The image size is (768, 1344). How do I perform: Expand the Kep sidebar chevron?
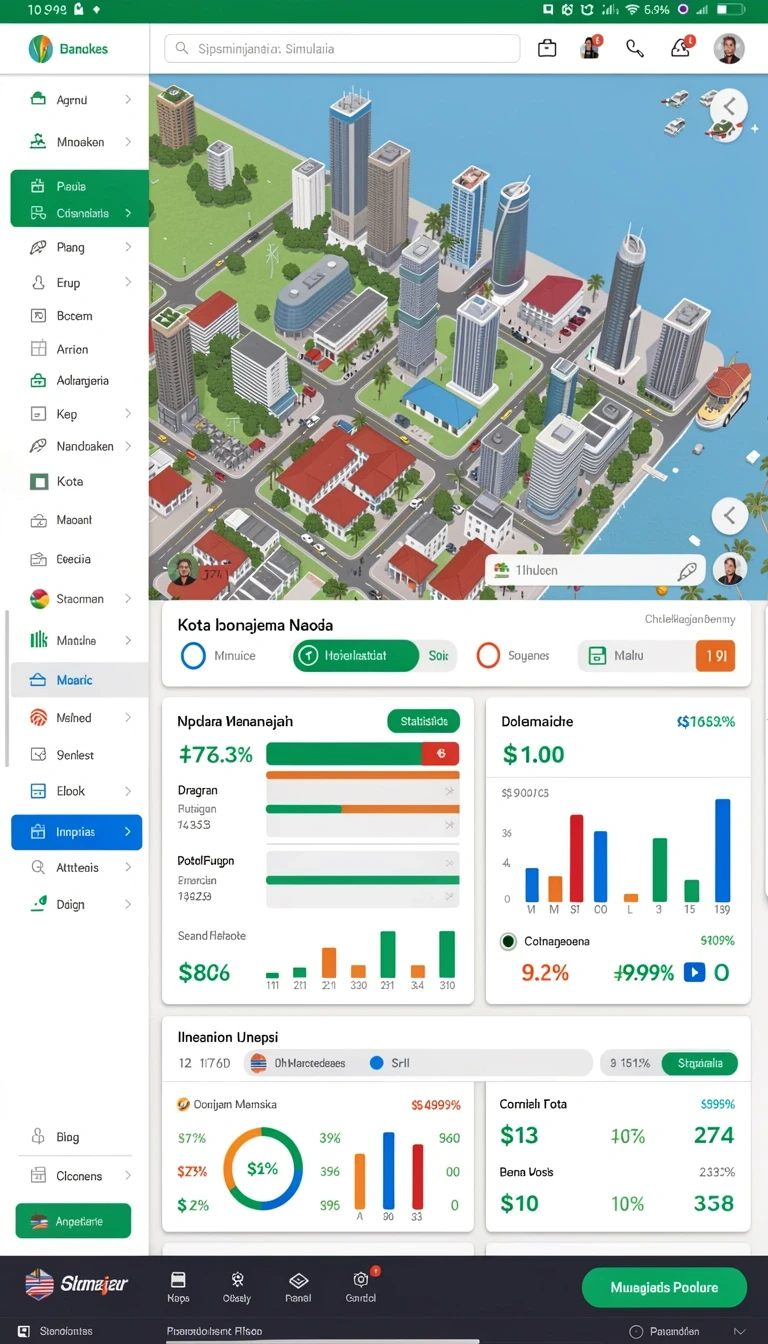click(128, 414)
